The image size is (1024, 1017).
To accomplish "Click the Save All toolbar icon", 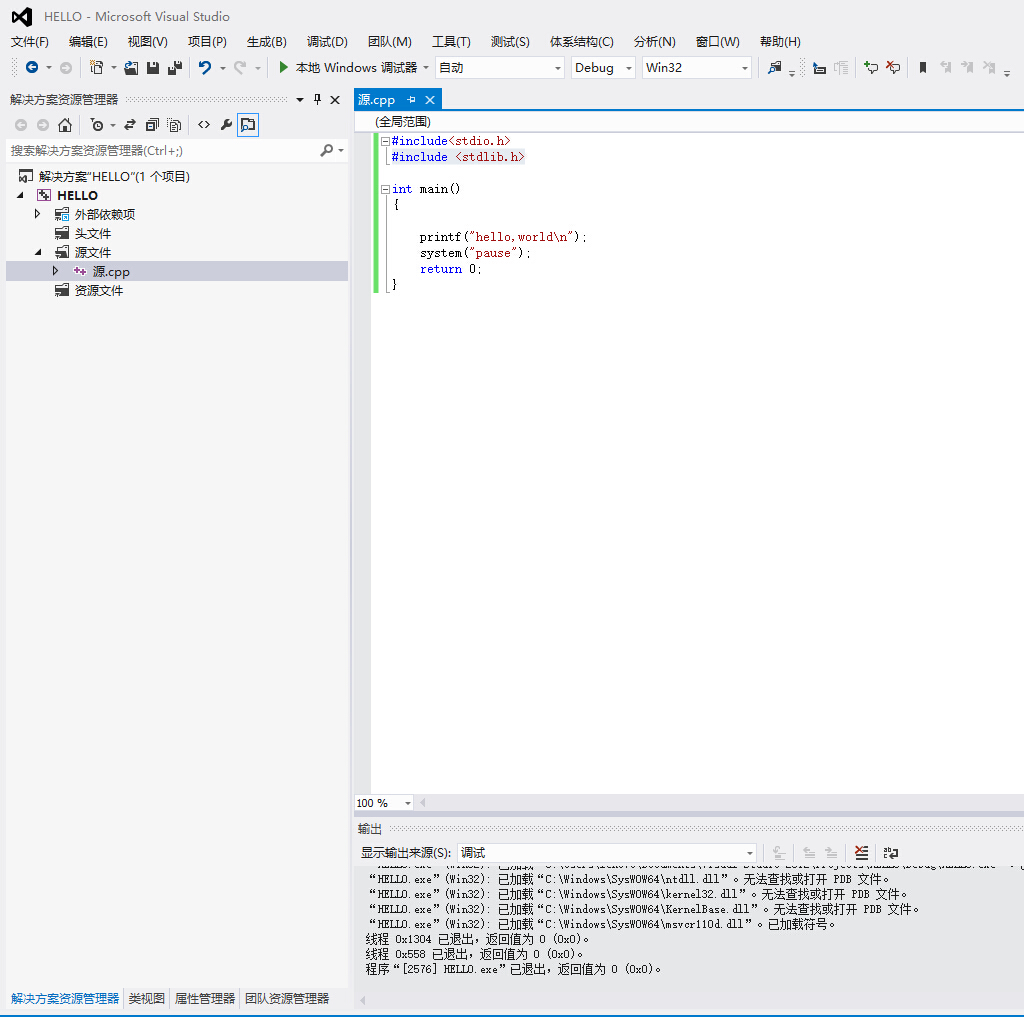I will point(175,68).
